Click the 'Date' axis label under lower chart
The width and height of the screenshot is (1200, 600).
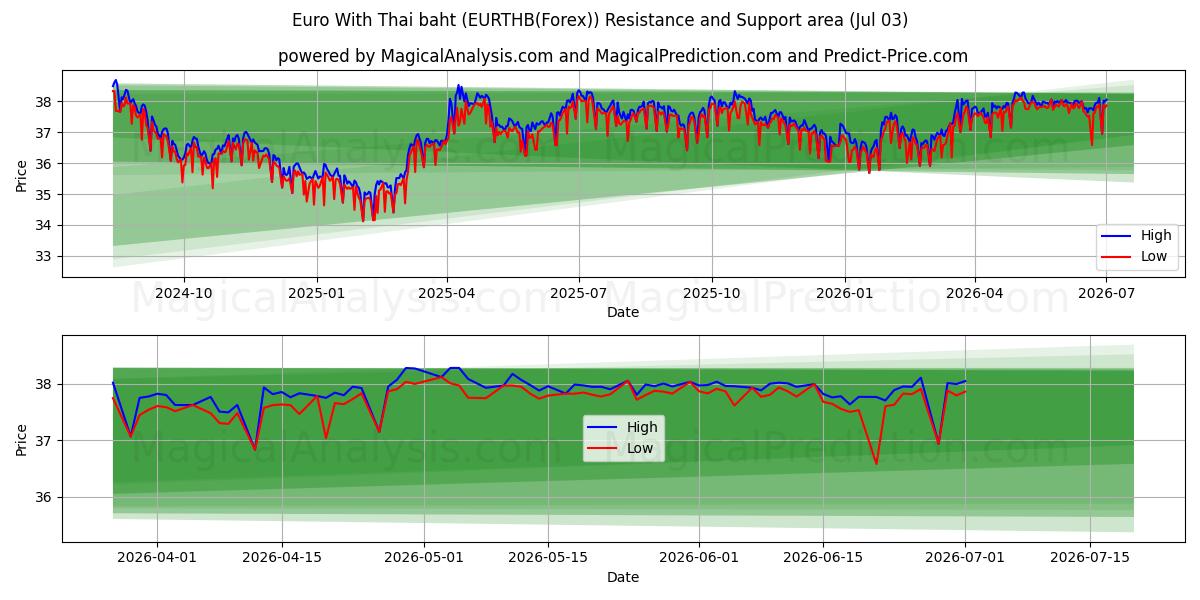point(623,577)
